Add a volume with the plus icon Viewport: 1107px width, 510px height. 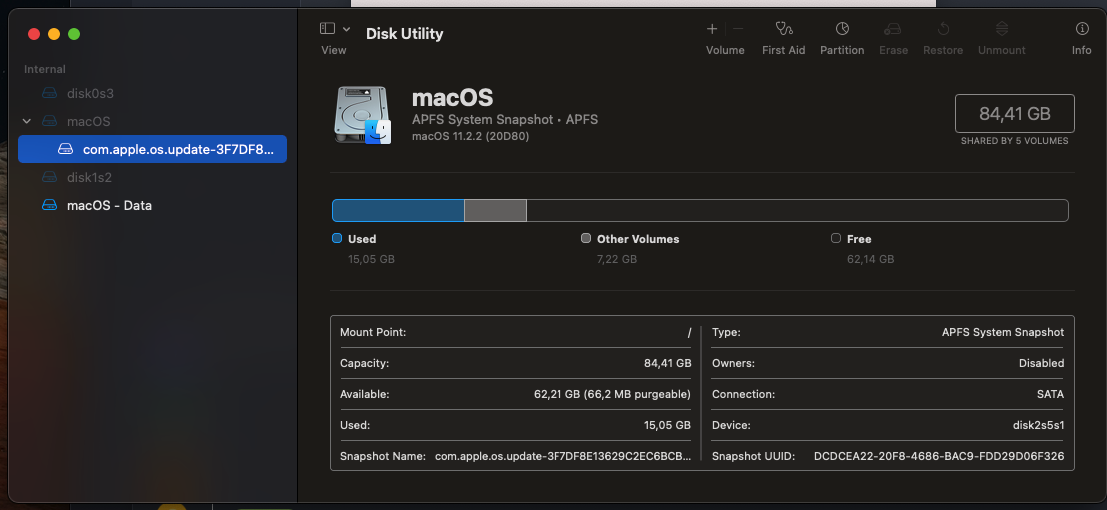click(x=712, y=29)
